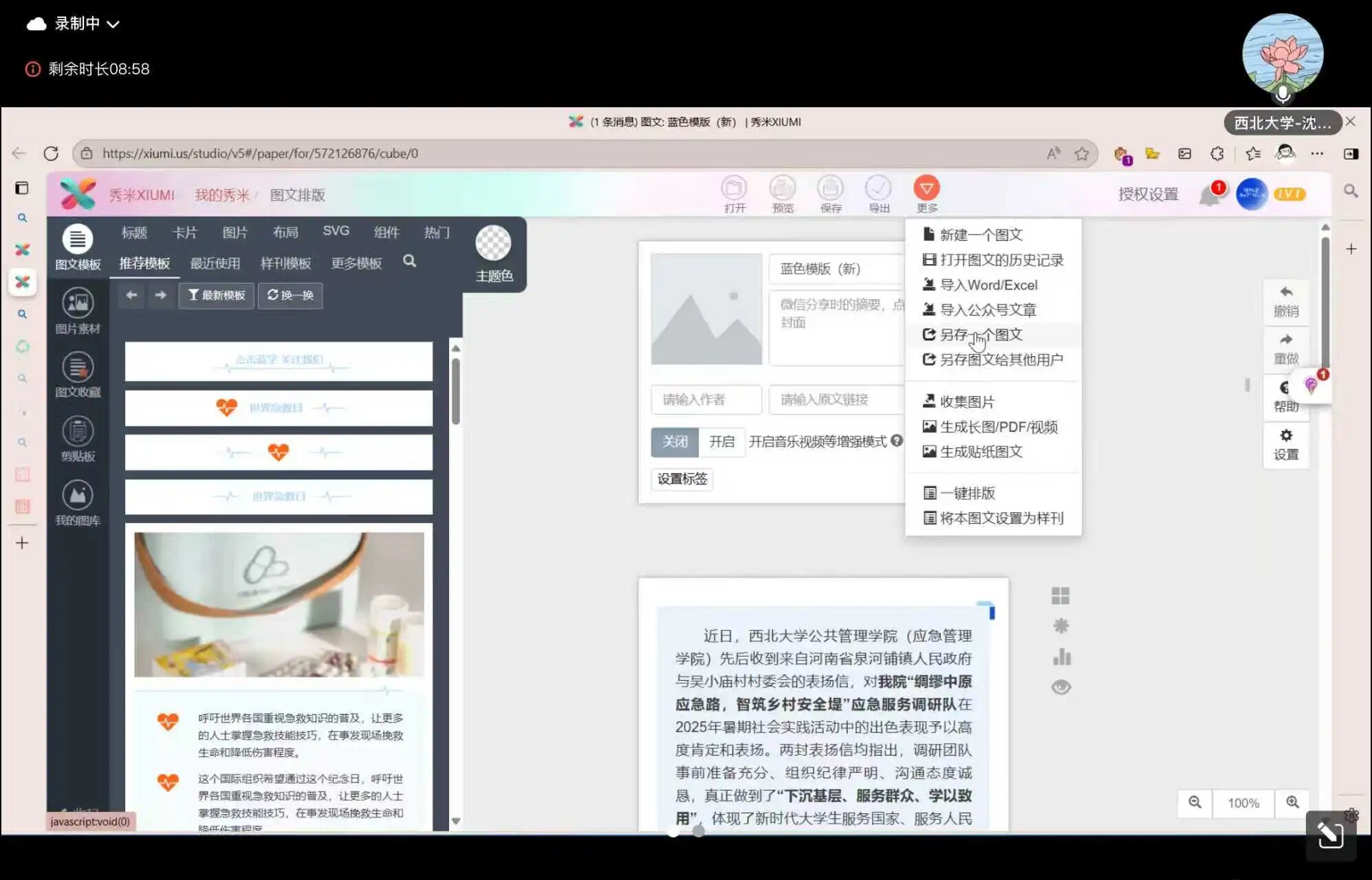Image resolution: width=1372 pixels, height=880 pixels.
Task: Click the 预览 preview icon in top toolbar
Action: pyautogui.click(x=782, y=188)
